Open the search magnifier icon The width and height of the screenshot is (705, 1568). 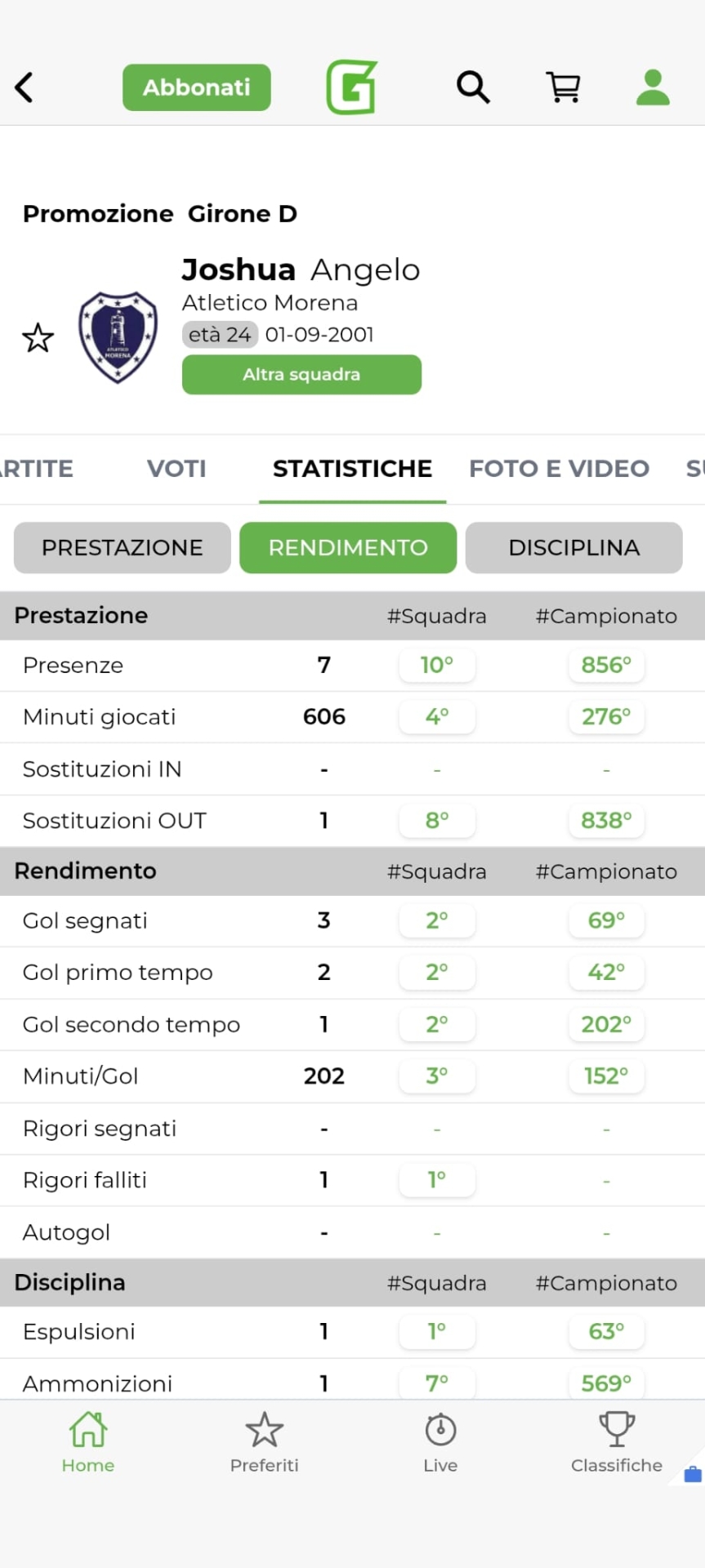point(473,87)
